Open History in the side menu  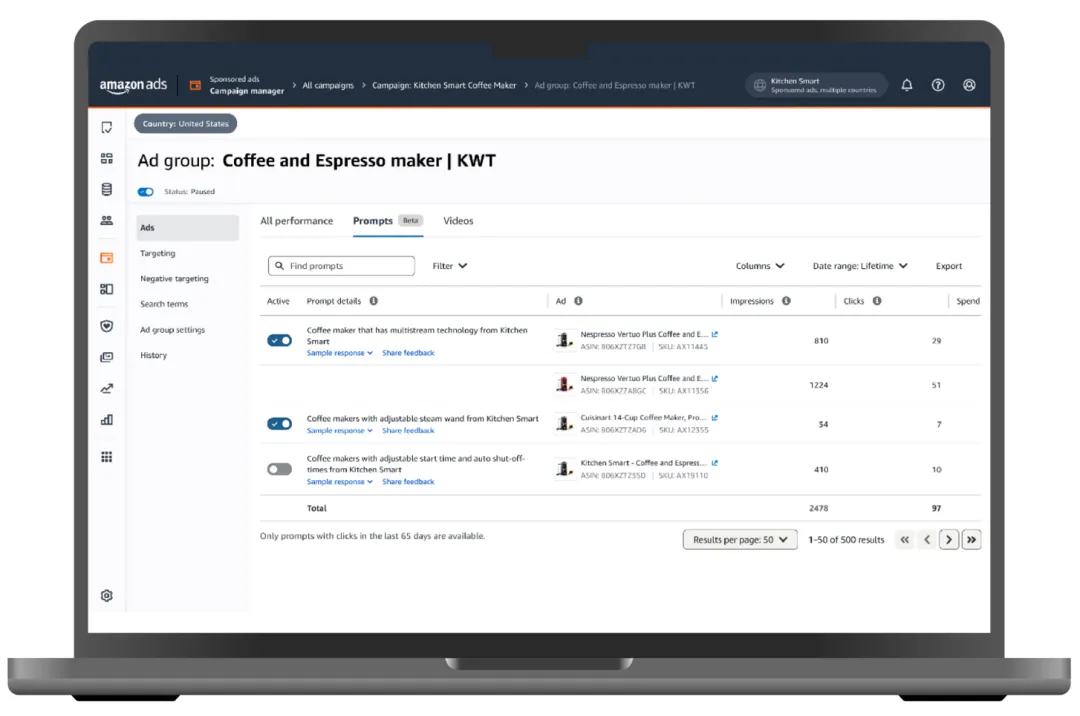point(154,355)
